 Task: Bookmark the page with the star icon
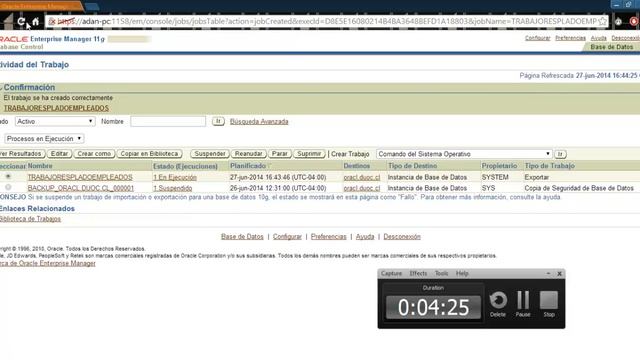[x=602, y=22]
